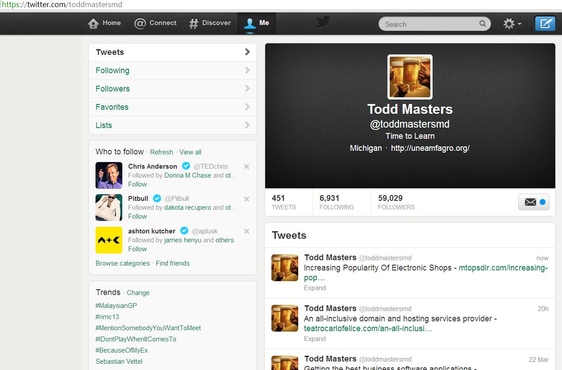Click the chevron beside Lists
The width and height of the screenshot is (562, 370).
(247, 125)
